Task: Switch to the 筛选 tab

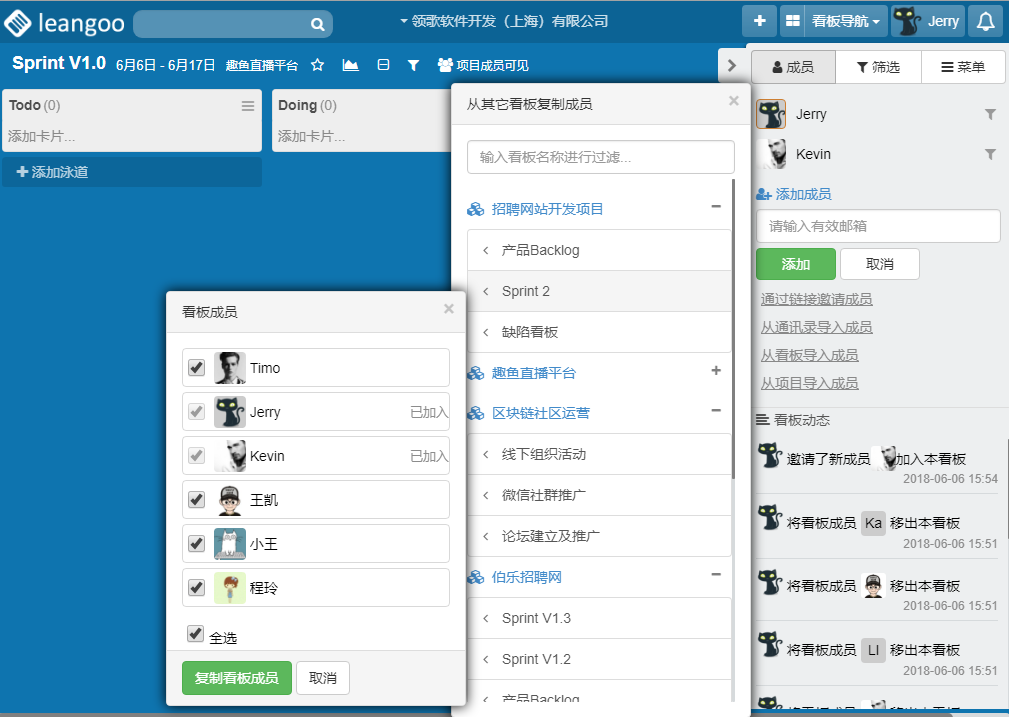Action: 878,67
